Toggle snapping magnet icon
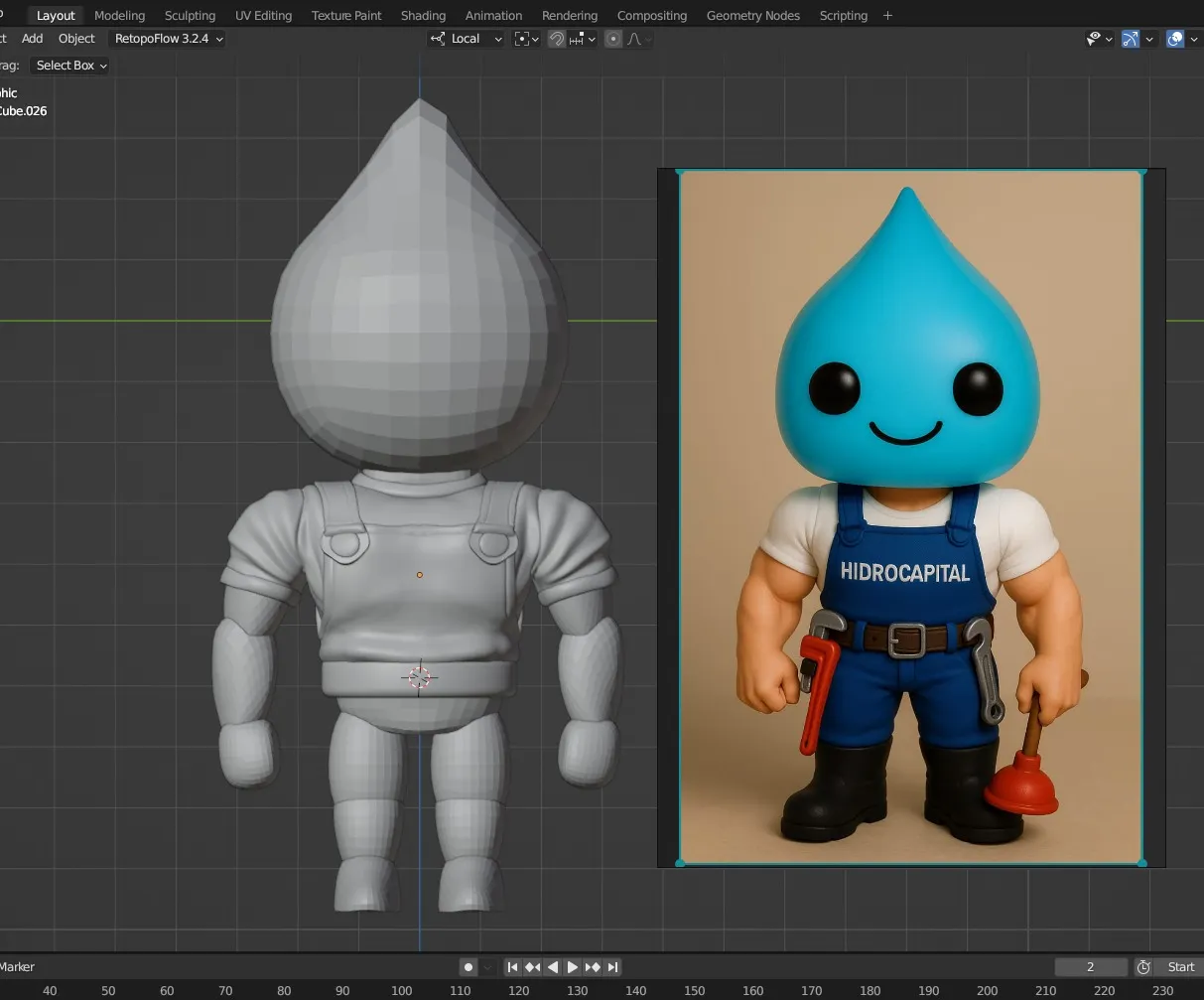This screenshot has height=1000, width=1204. 557,39
